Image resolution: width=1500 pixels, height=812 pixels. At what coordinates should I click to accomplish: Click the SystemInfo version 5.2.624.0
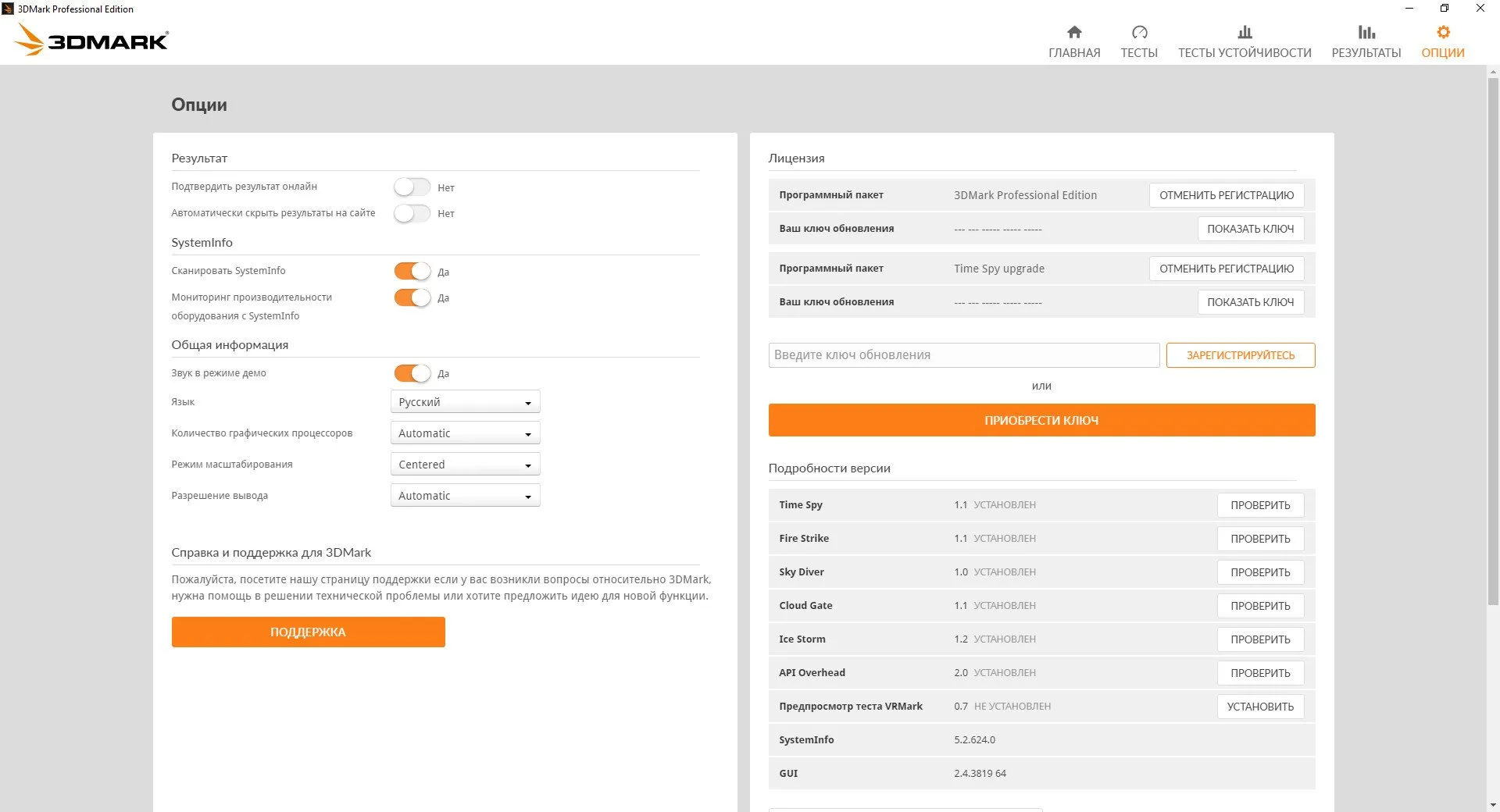click(974, 740)
